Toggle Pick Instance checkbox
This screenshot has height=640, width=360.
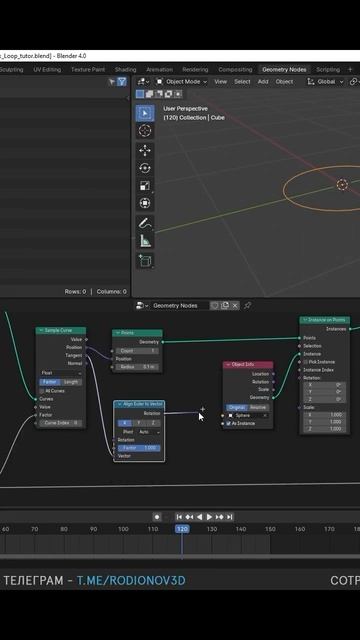click(x=306, y=362)
